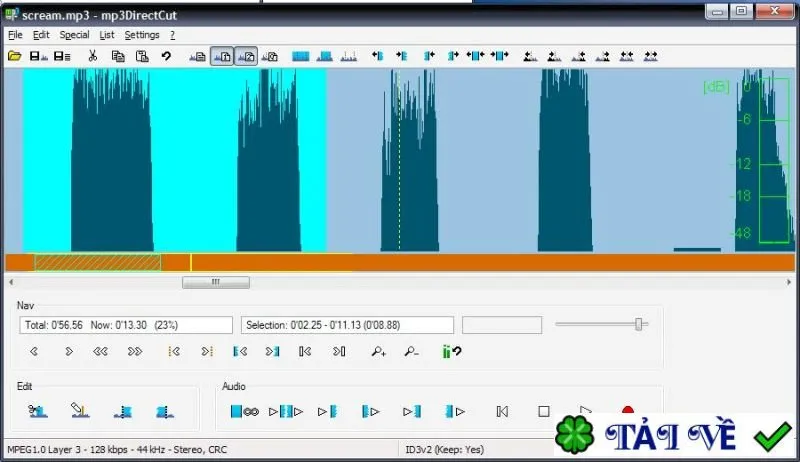Screen dimensions: 800x462
Task: Click the Tải Về download banner
Action: point(677,435)
